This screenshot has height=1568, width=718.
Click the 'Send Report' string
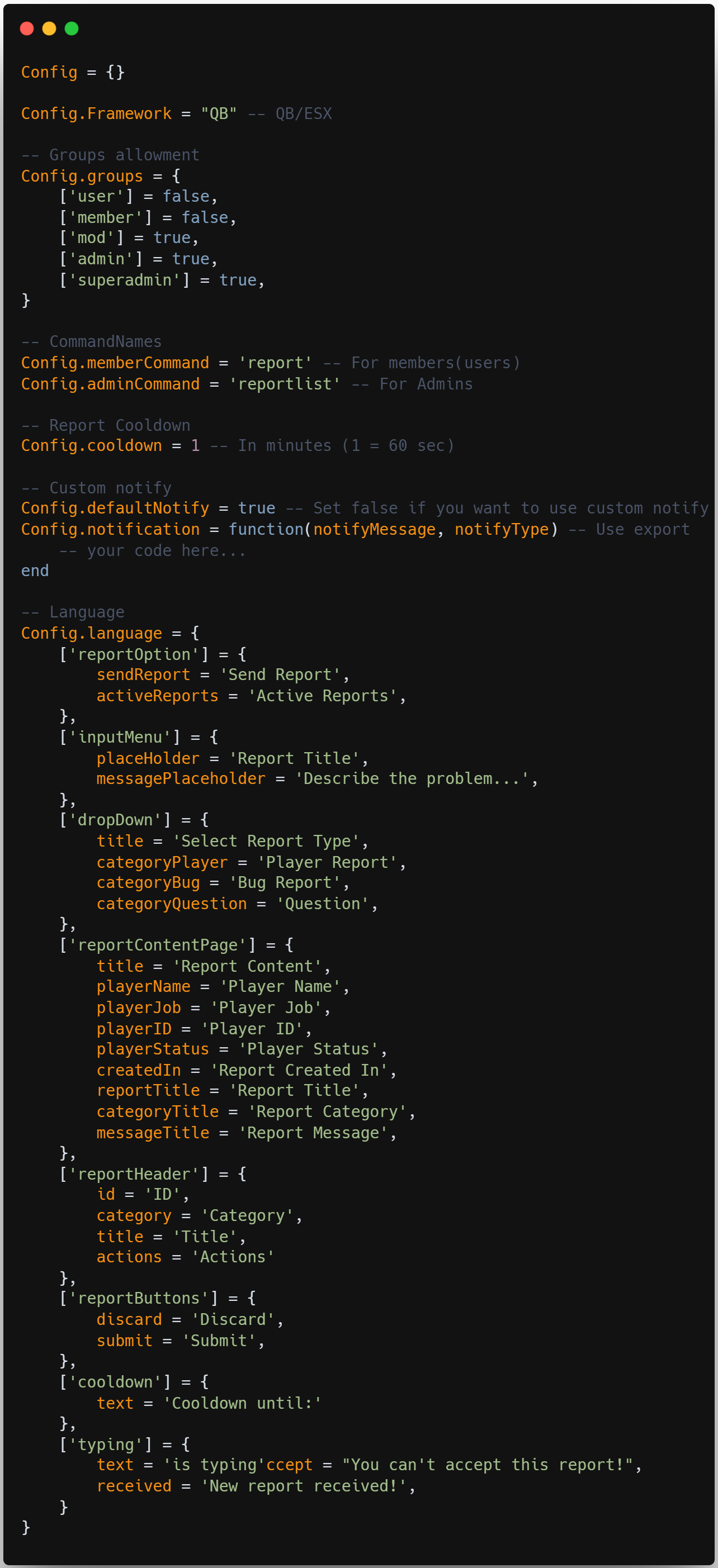click(x=280, y=674)
